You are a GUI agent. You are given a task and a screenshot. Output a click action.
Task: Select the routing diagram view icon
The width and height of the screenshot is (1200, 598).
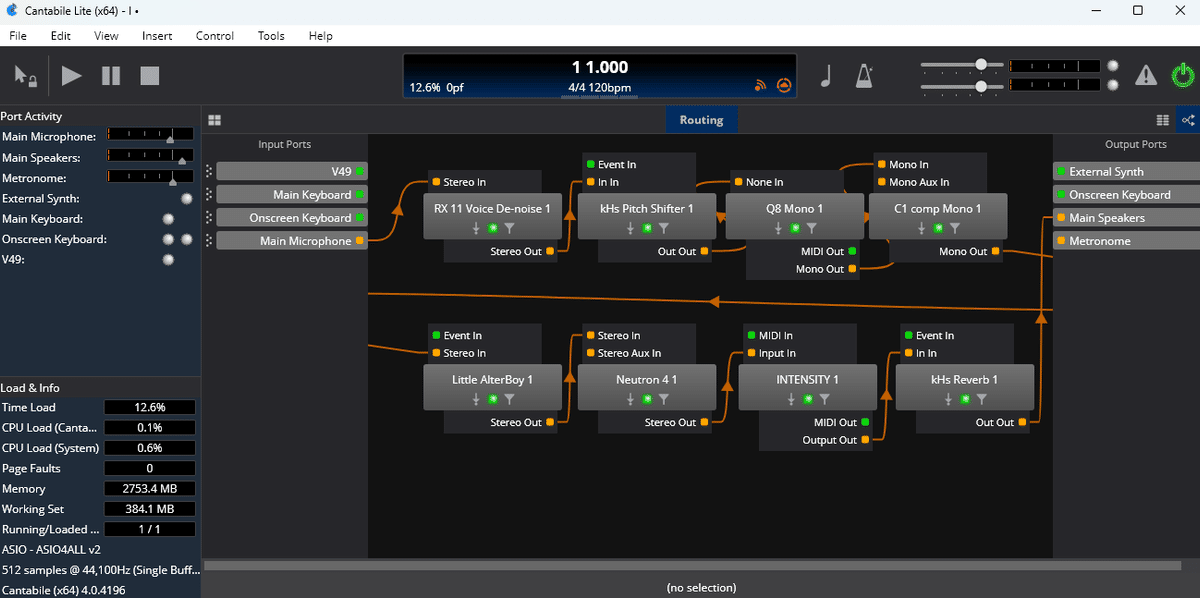[x=1188, y=120]
